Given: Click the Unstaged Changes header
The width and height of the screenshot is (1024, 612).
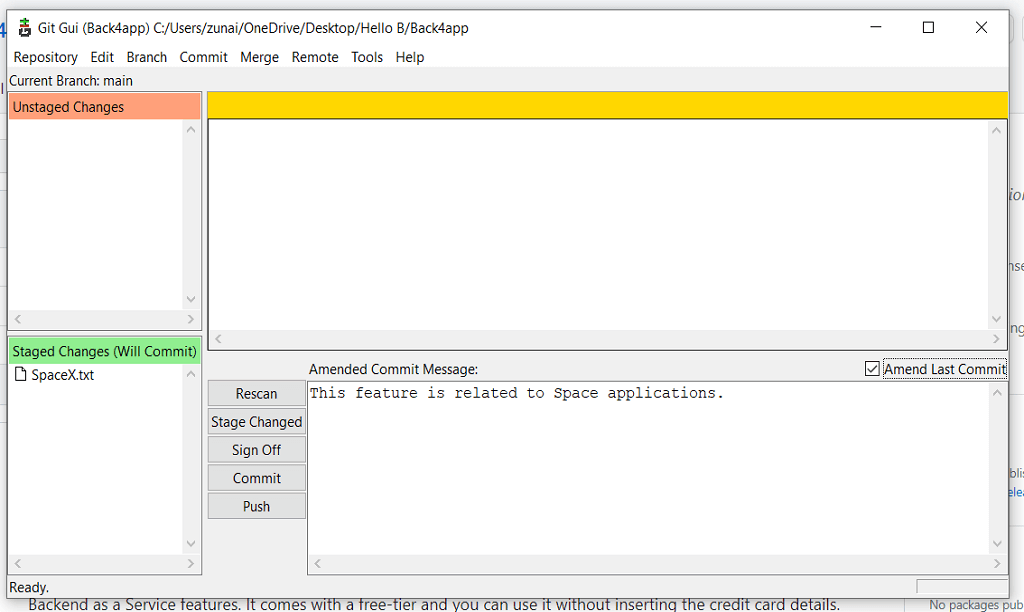Looking at the screenshot, I should pos(104,106).
